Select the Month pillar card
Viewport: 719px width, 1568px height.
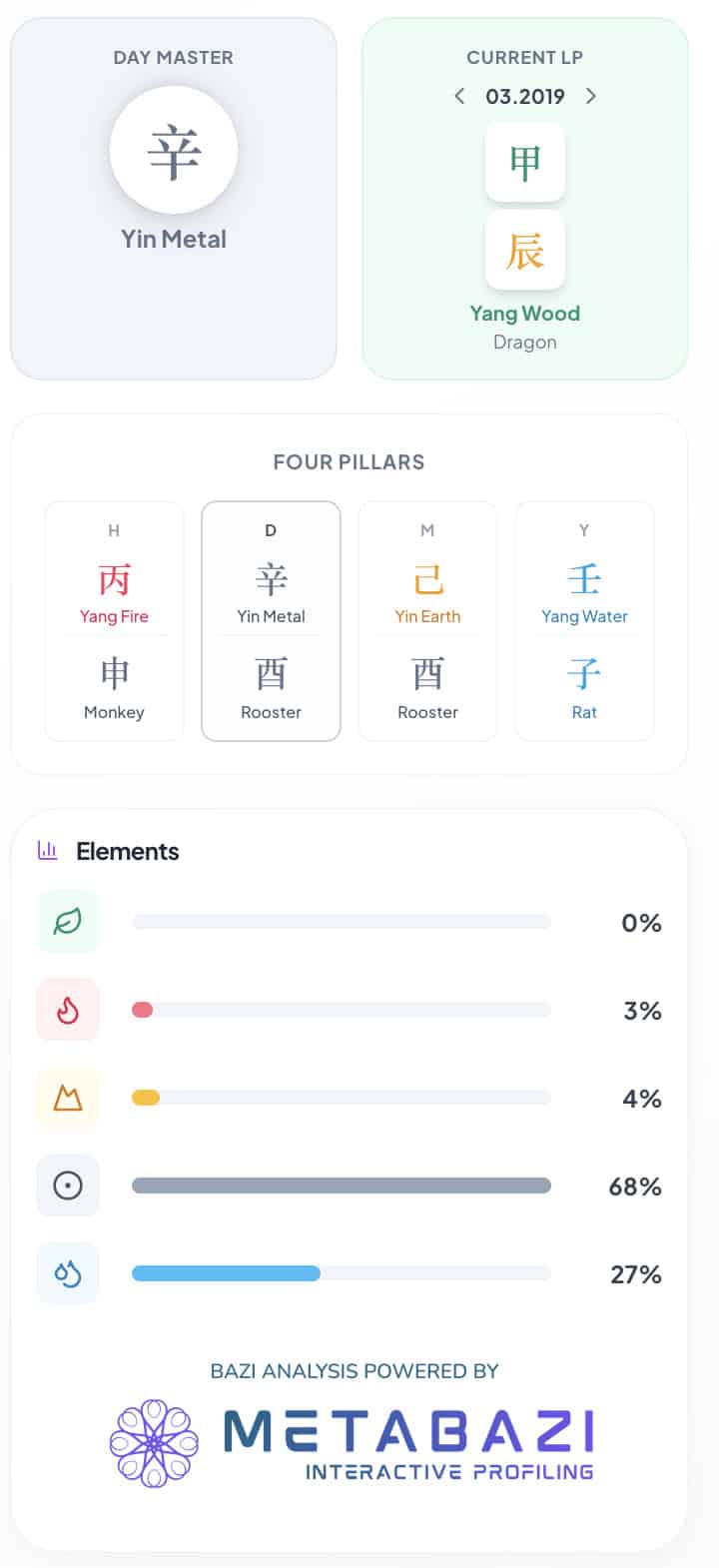point(427,621)
